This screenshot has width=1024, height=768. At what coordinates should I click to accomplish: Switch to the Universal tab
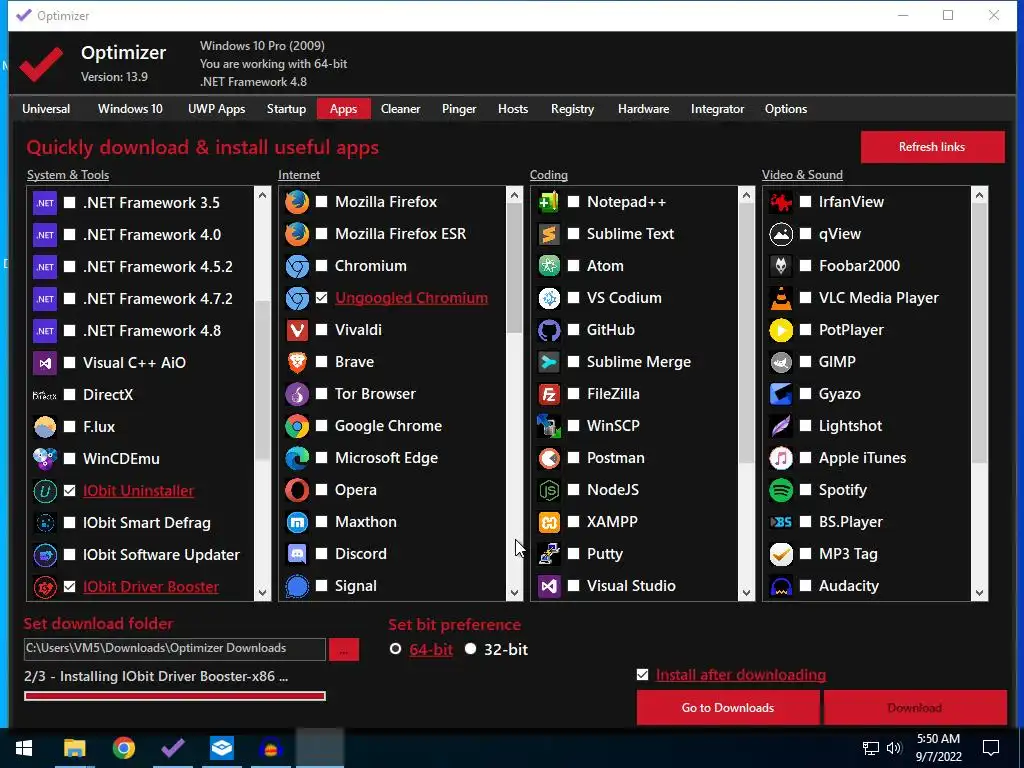(x=46, y=109)
